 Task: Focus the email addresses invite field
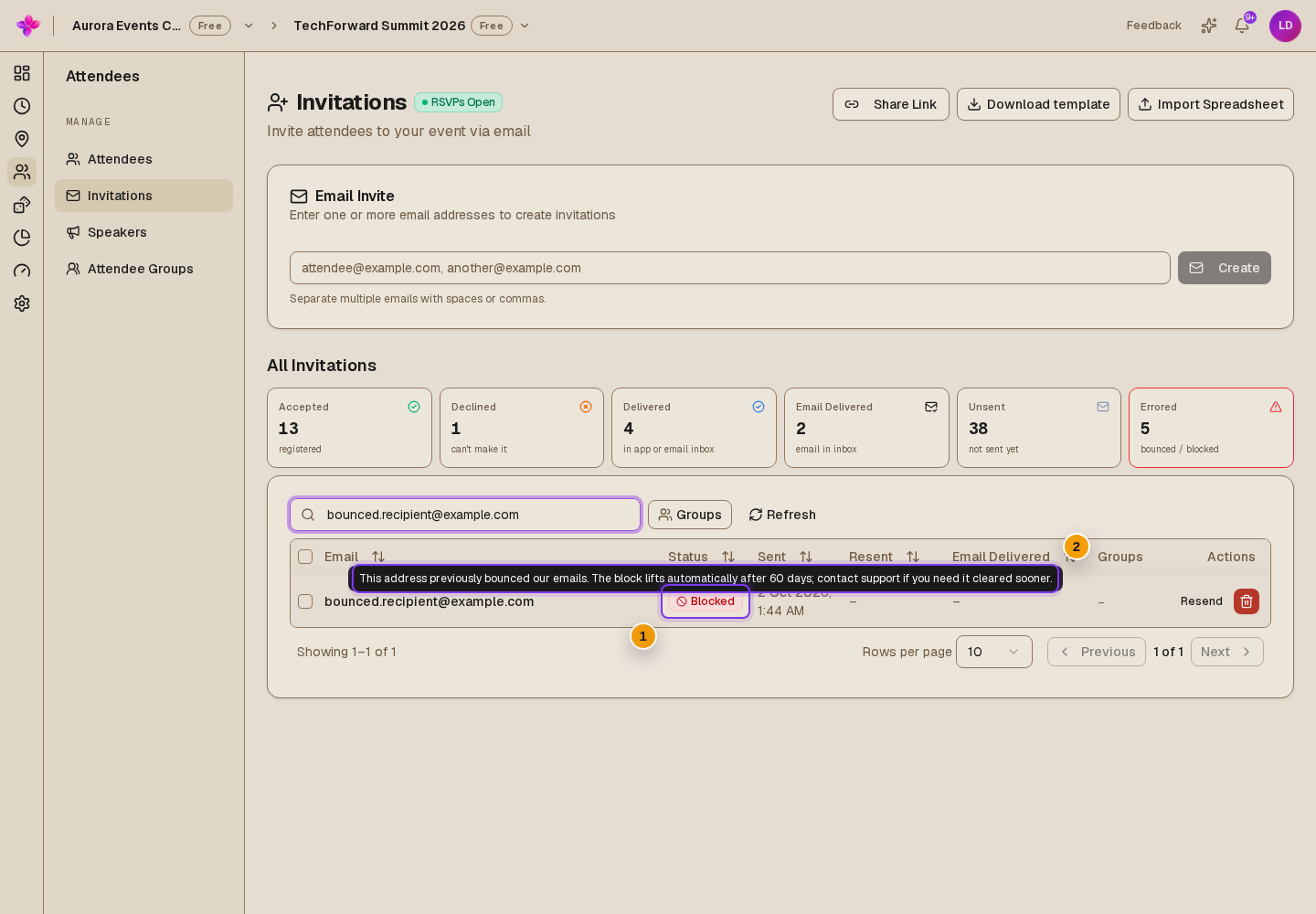[730, 268]
